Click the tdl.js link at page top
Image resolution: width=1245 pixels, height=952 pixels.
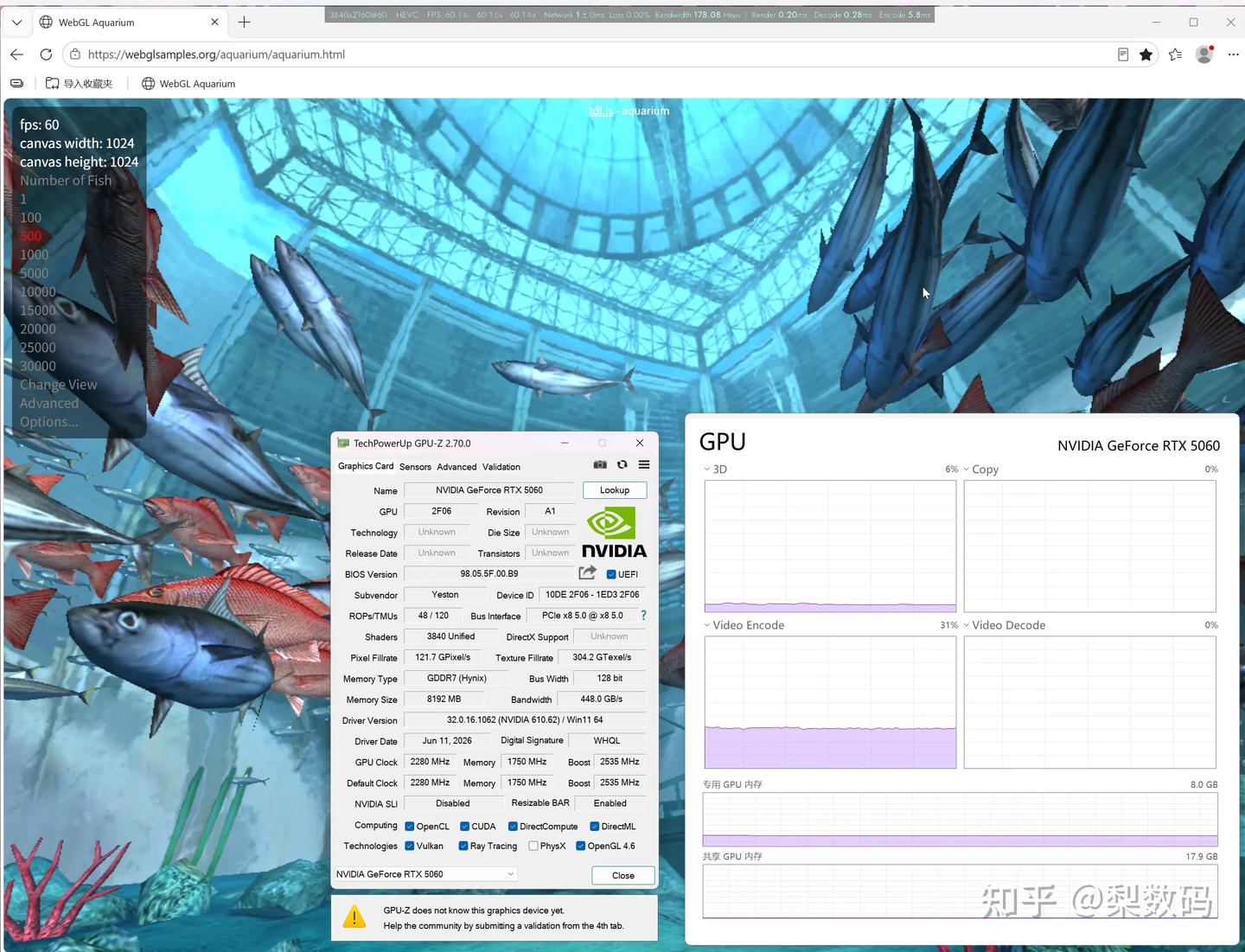601,111
